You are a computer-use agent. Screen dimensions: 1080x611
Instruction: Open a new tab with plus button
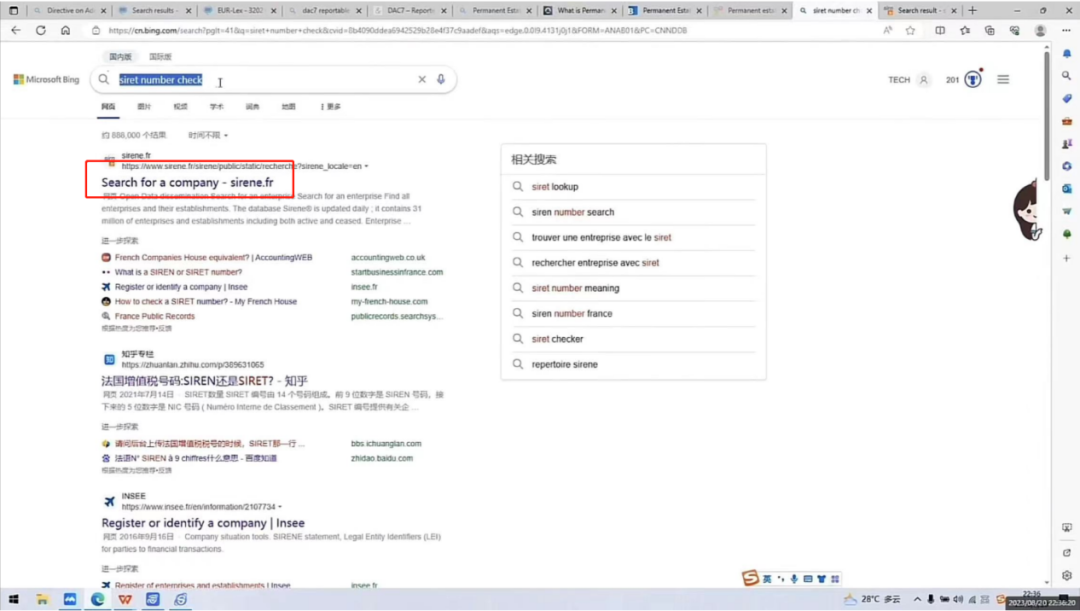click(973, 10)
